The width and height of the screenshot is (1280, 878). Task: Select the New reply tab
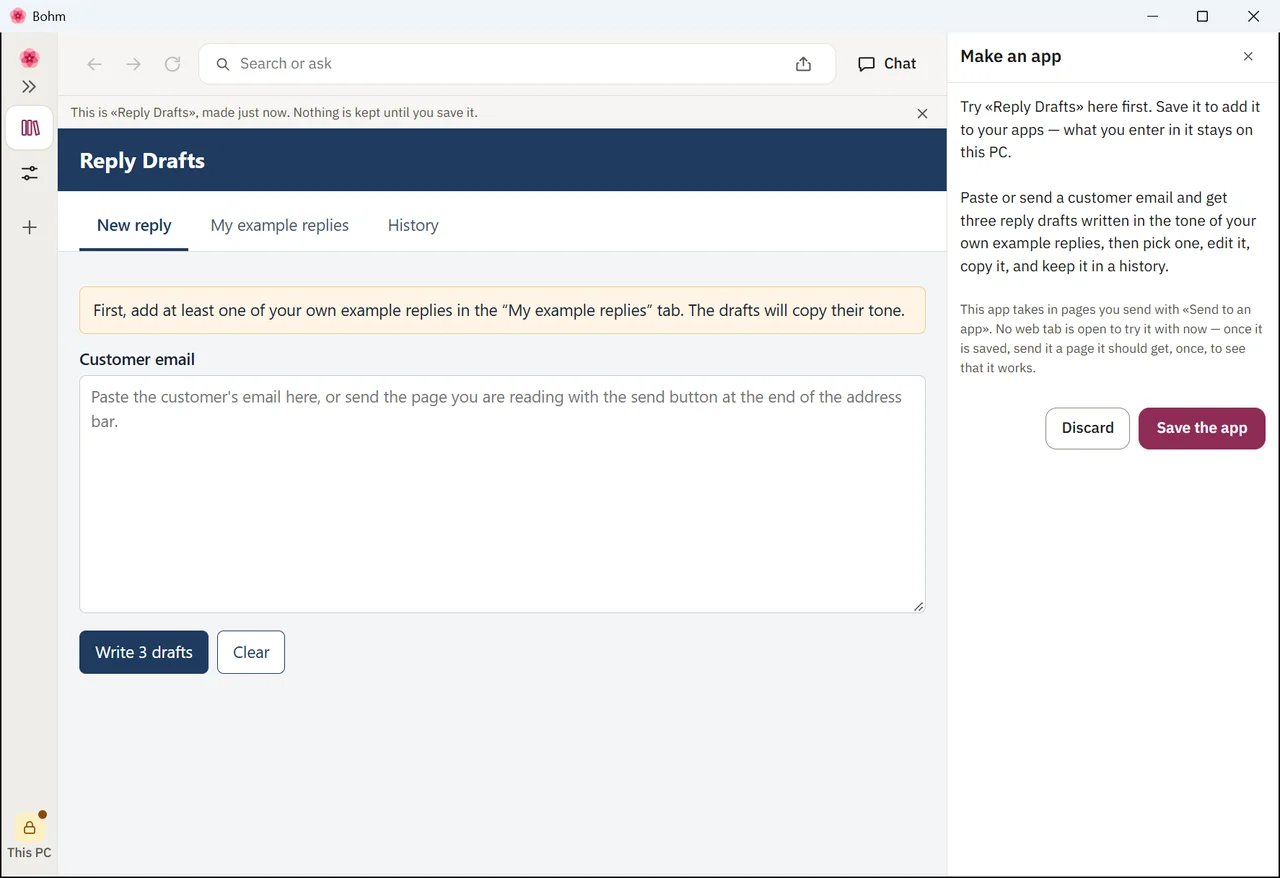point(134,226)
